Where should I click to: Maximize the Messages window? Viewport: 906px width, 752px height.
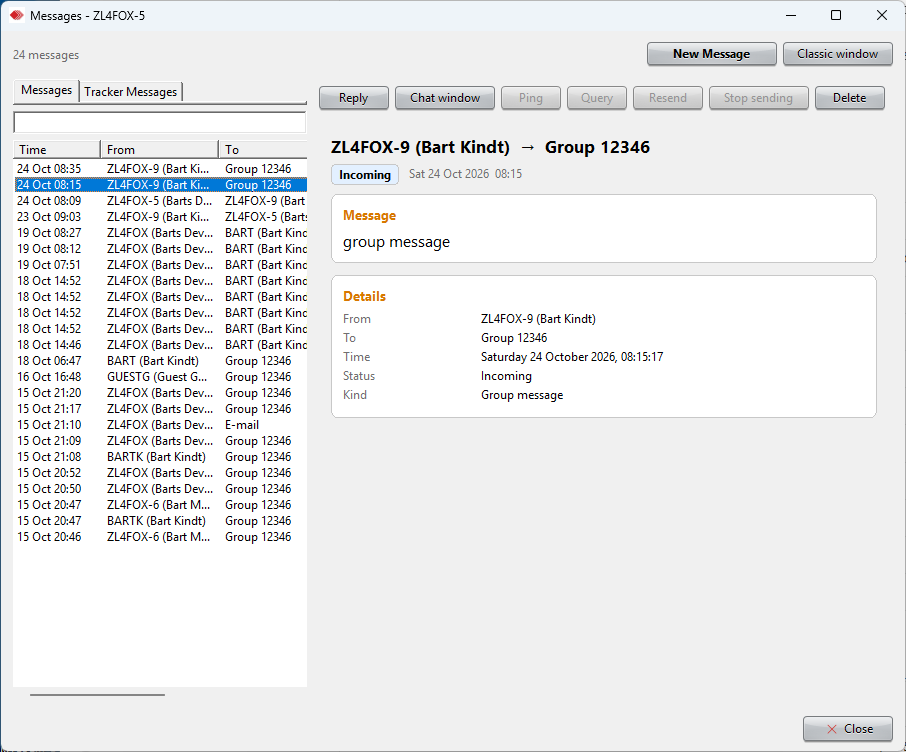click(836, 16)
